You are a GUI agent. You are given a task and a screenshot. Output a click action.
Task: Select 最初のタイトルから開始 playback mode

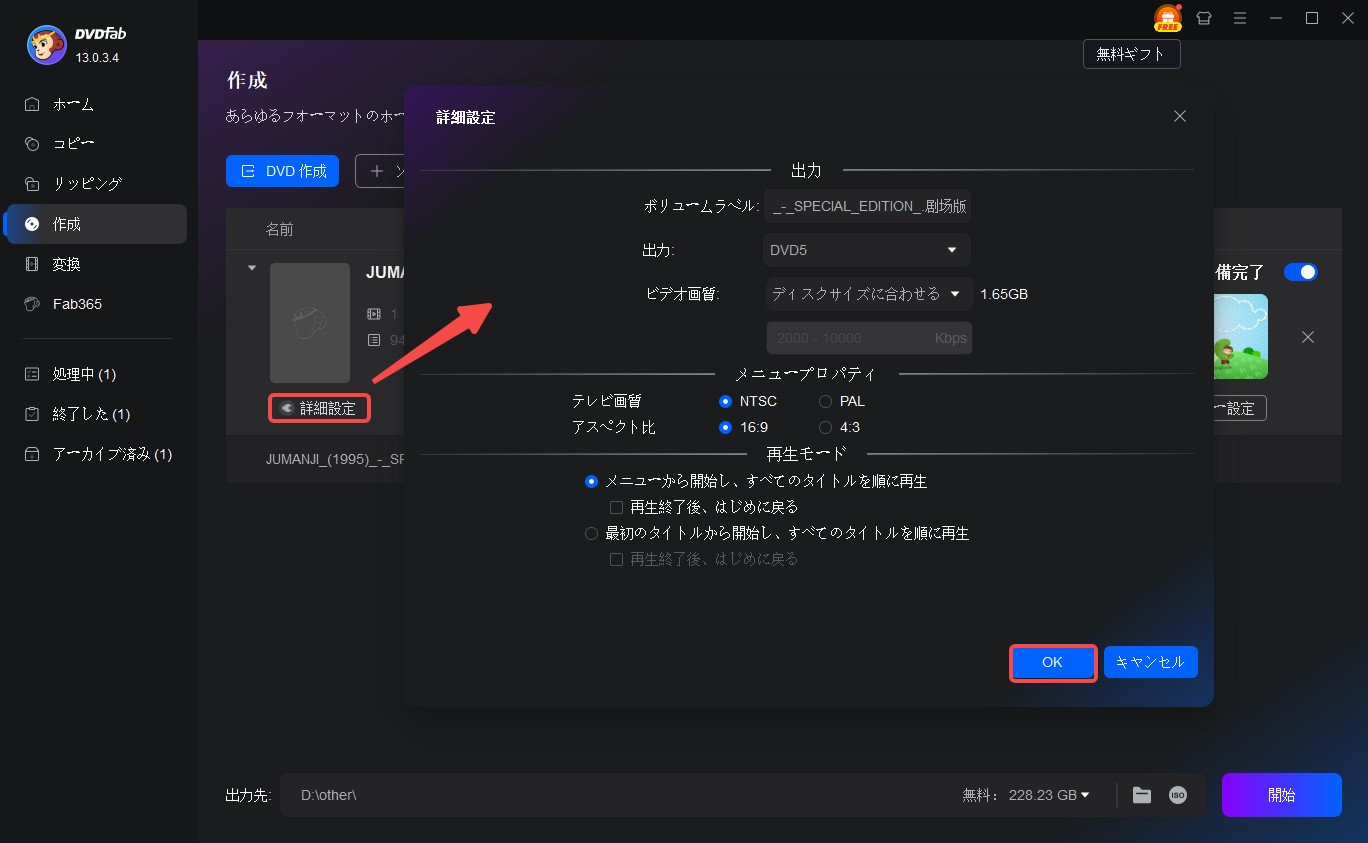click(592, 533)
